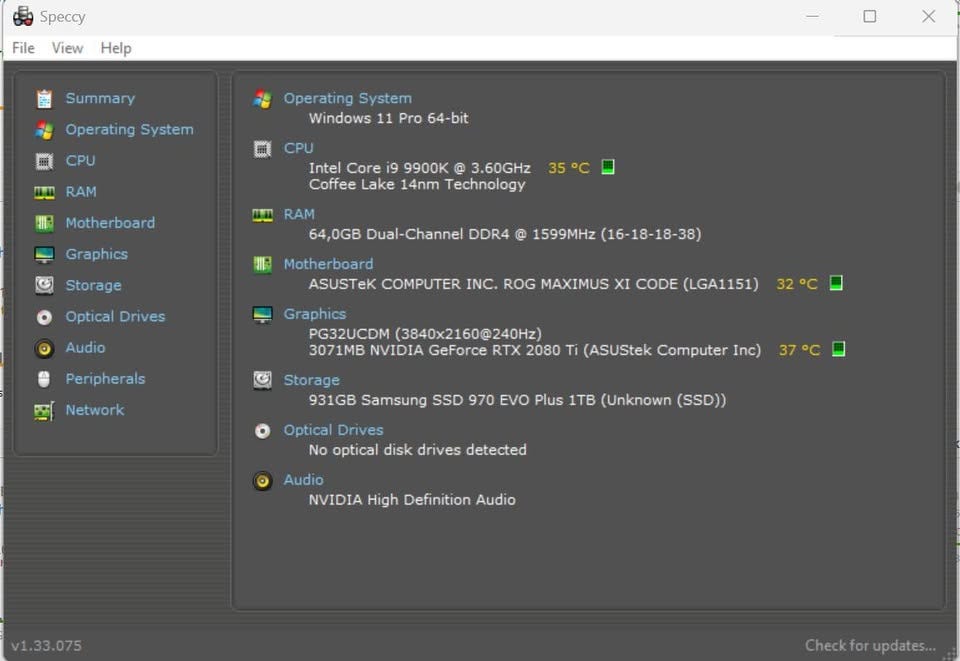Open the Graphics heading link in summary
The height and width of the screenshot is (661, 960).
(314, 314)
